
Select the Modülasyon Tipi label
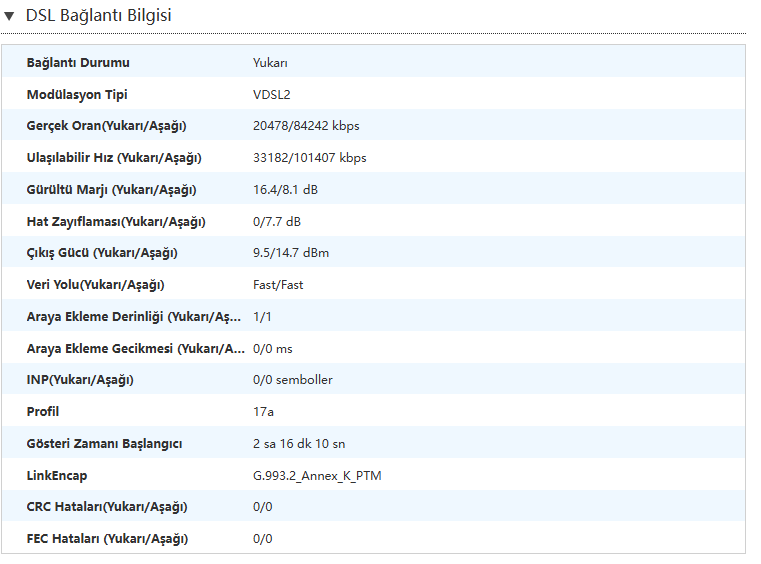77,94
